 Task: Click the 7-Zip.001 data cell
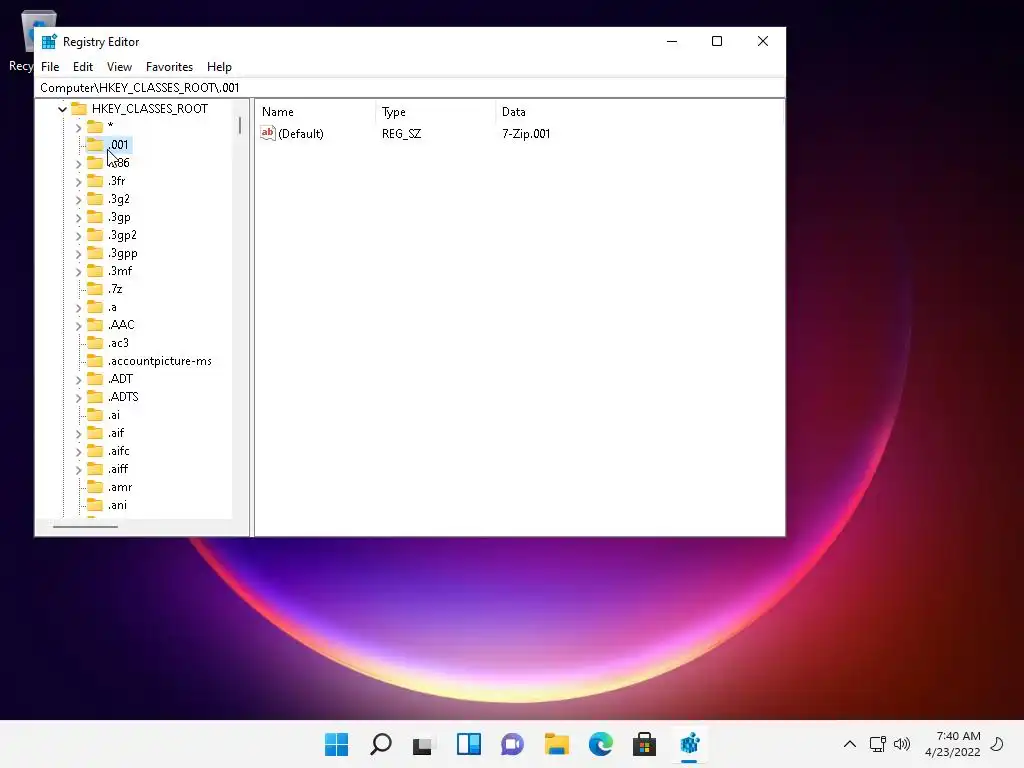[526, 133]
